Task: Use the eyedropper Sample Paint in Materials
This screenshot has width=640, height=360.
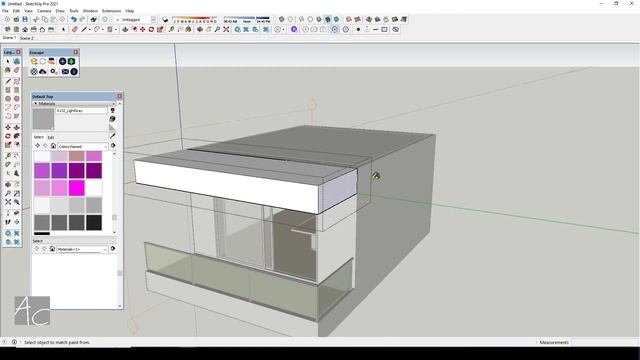Action: (113, 136)
